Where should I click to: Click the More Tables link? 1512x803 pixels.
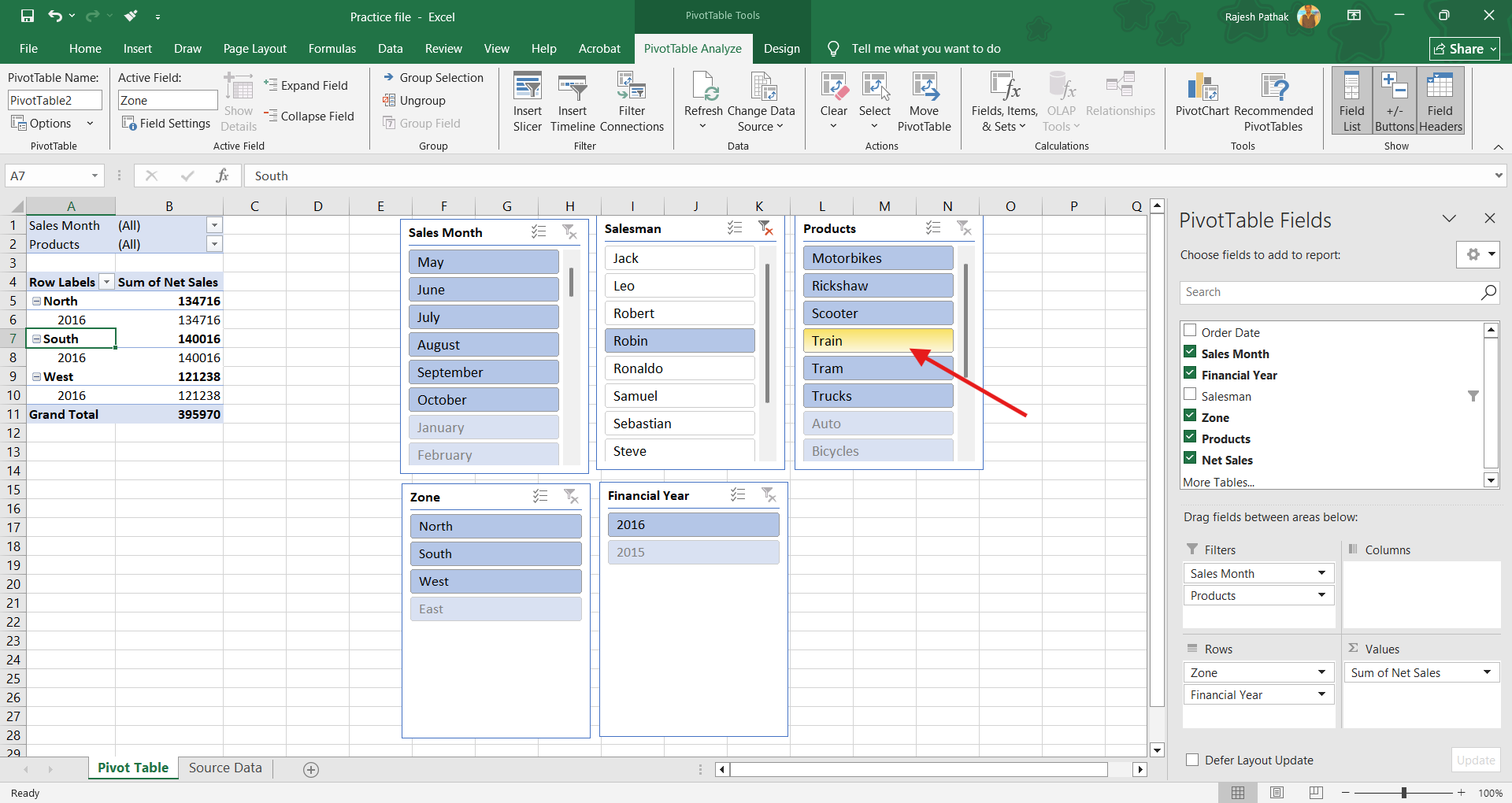[x=1218, y=482]
